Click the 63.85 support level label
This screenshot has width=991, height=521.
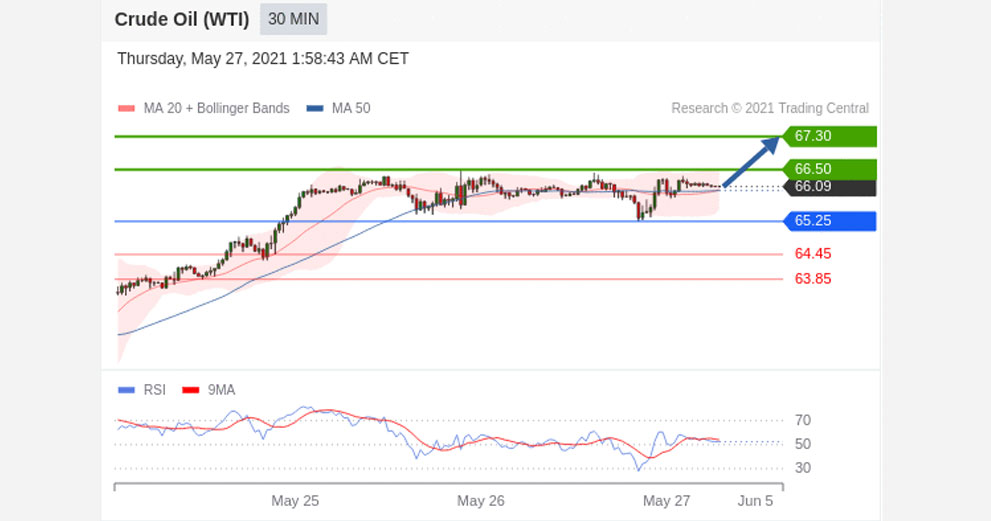[x=813, y=279]
